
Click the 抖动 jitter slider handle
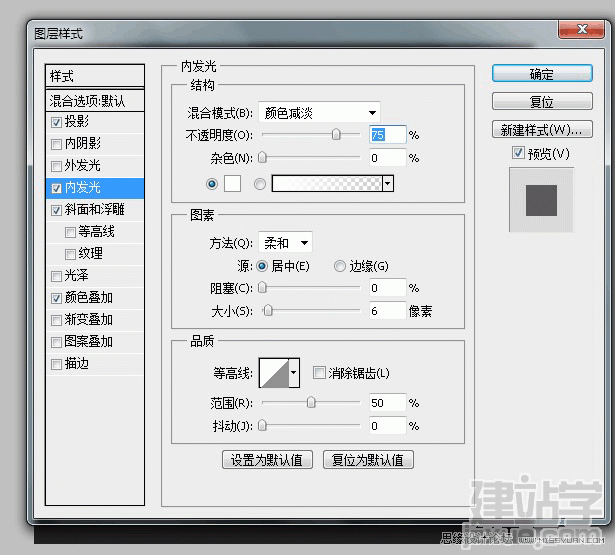coord(262,425)
